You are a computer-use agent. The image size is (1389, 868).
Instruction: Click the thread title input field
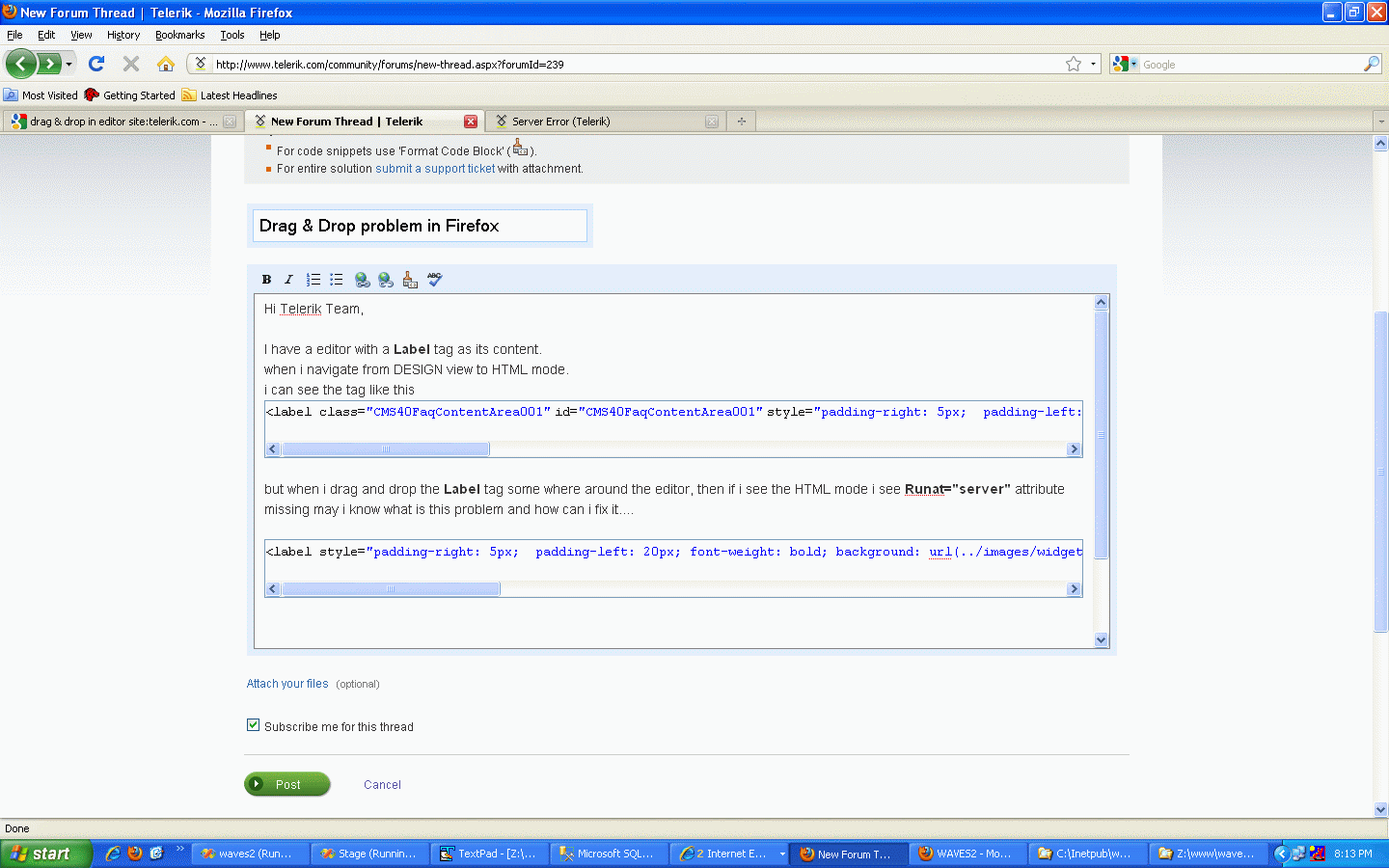421,226
